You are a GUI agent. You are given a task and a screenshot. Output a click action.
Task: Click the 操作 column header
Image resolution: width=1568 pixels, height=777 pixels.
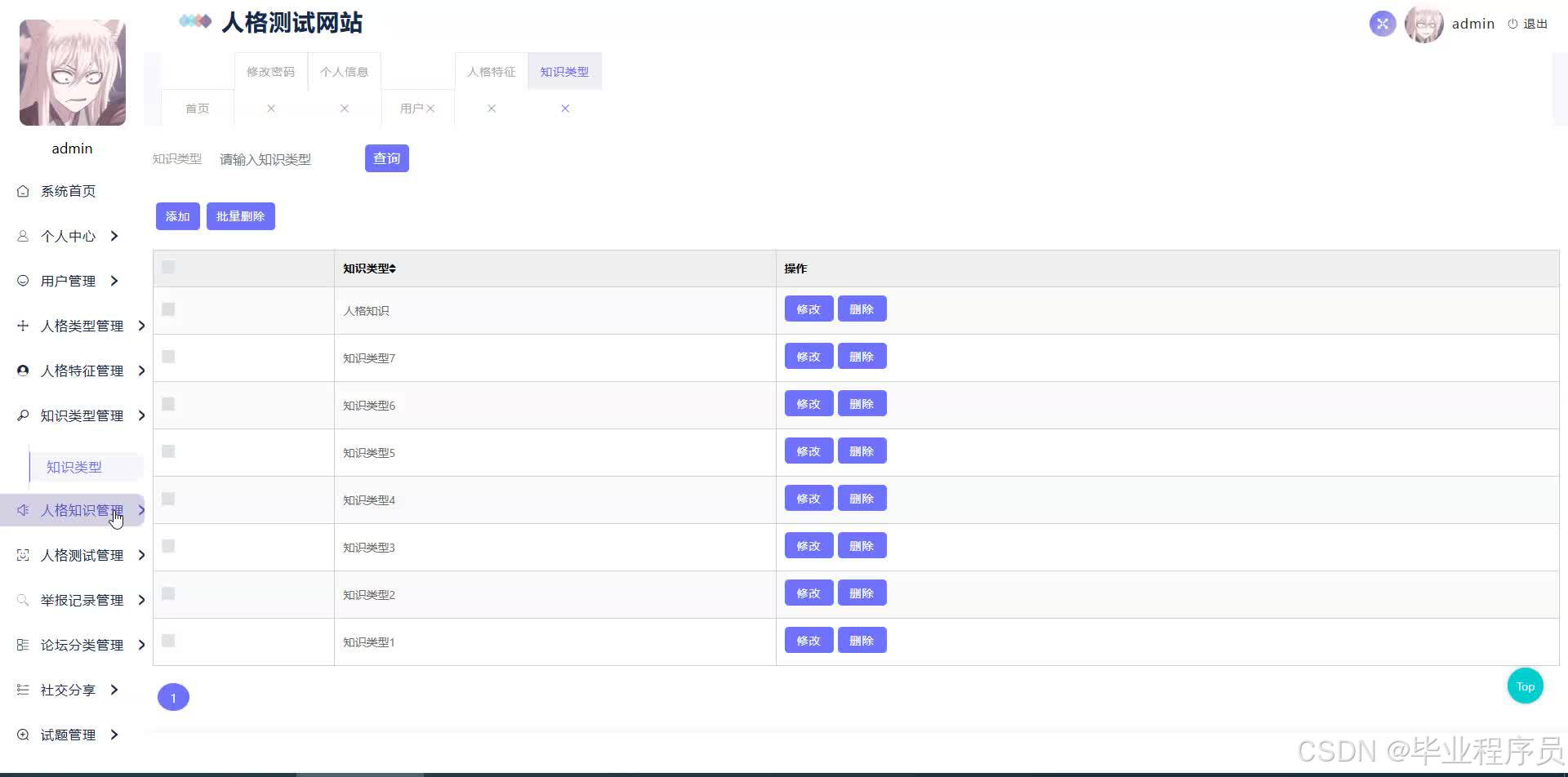(x=795, y=269)
